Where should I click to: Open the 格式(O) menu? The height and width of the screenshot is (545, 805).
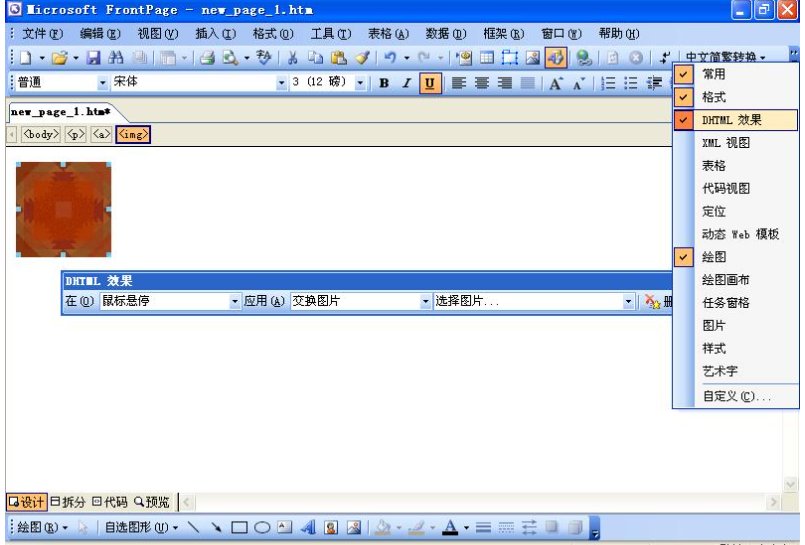273,34
